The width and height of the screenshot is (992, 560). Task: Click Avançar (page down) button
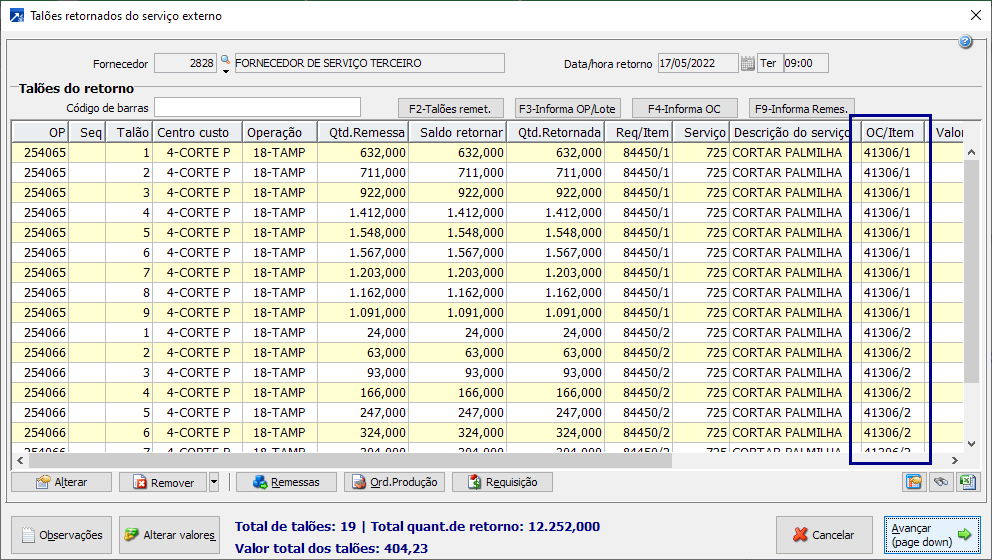point(931,534)
